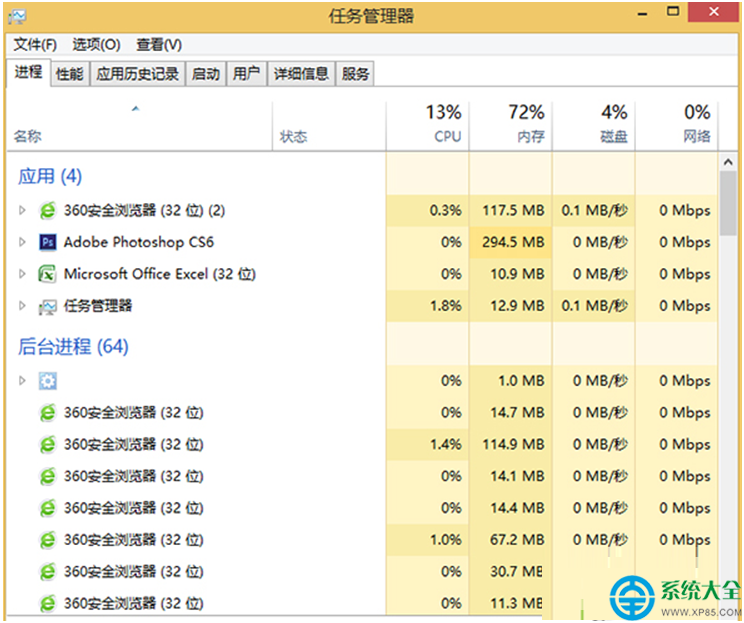Click the Microsoft Office Excel icon
The image size is (744, 623).
(47, 274)
